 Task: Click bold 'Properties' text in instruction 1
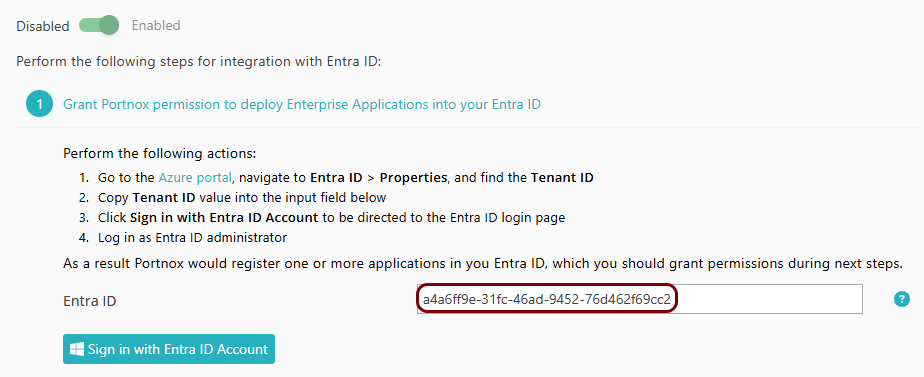[x=413, y=177]
